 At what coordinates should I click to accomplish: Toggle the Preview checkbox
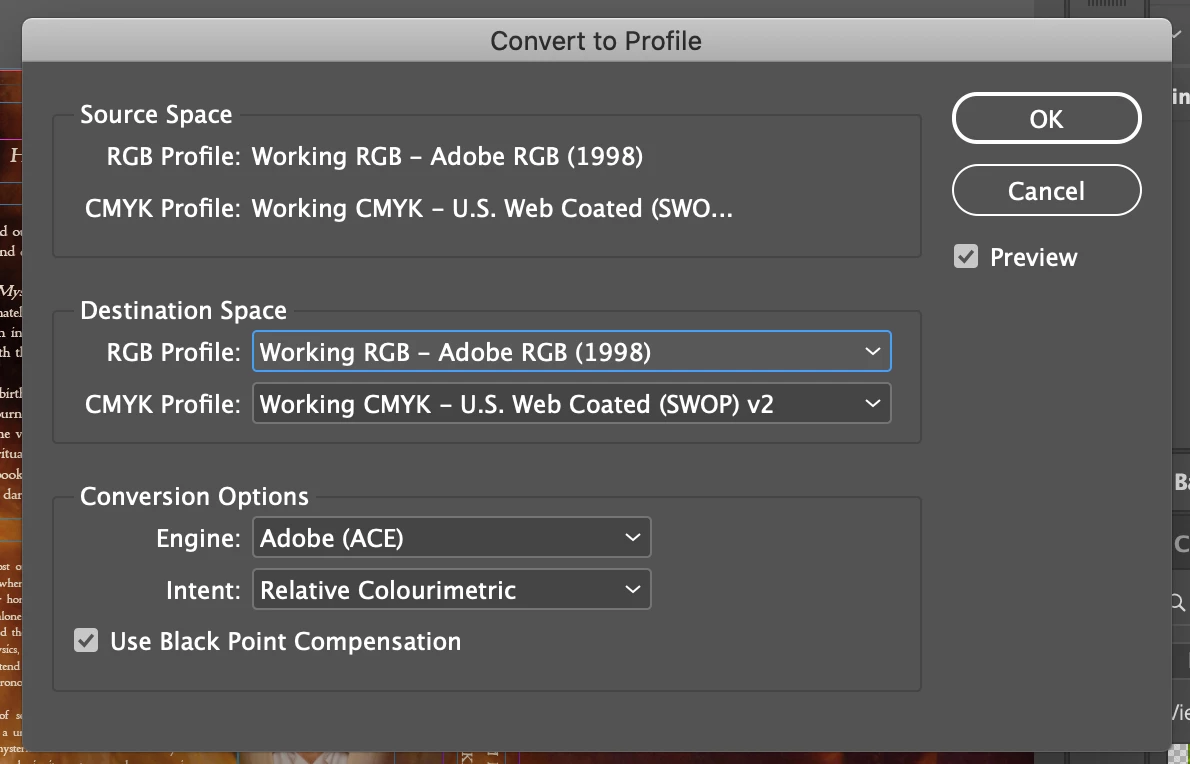click(966, 257)
